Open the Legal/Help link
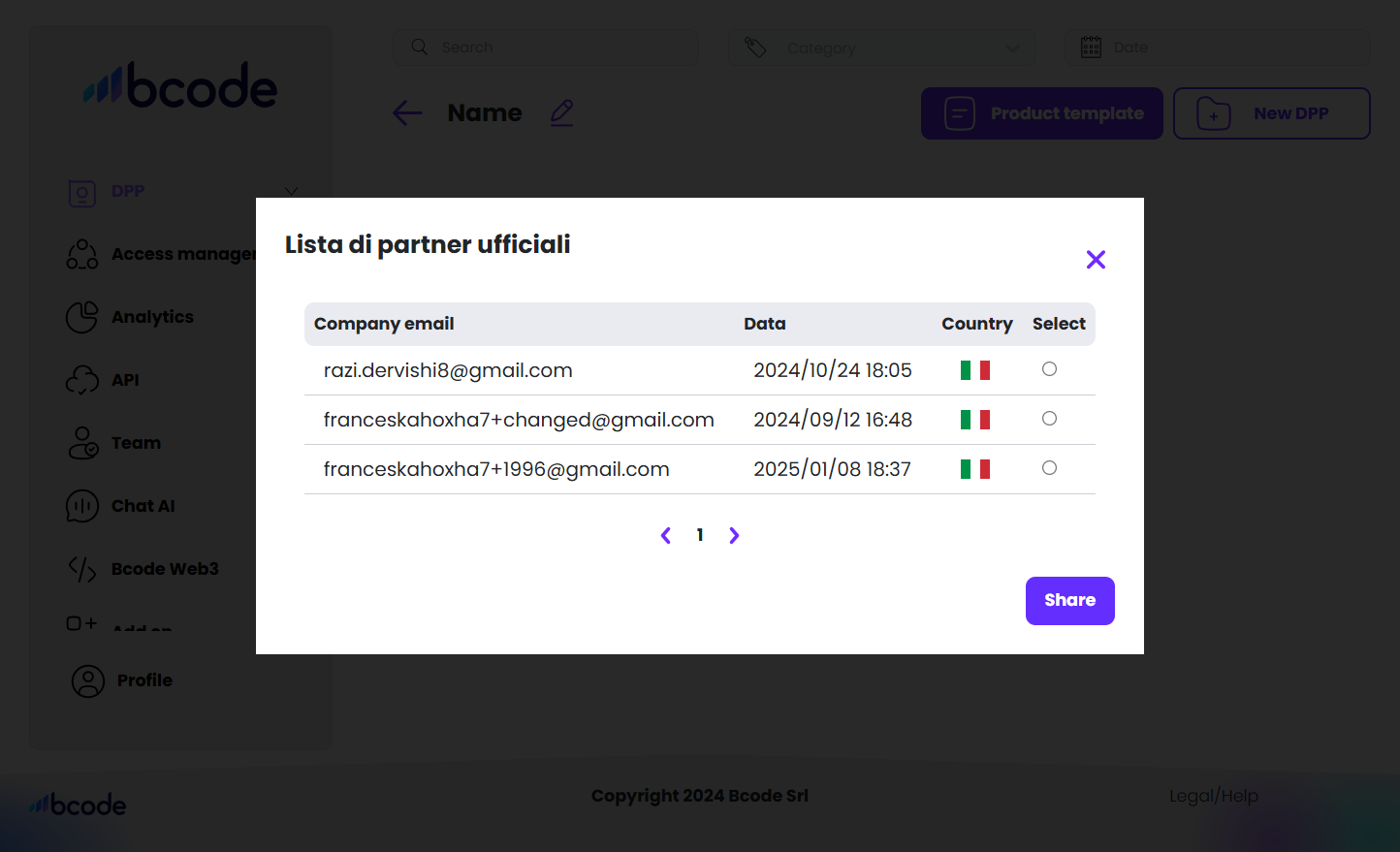The image size is (1400, 852). point(1213,796)
